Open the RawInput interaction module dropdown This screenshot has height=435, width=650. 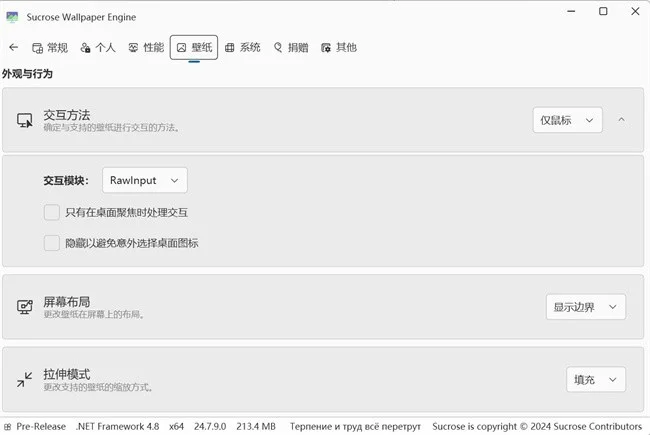coord(145,180)
